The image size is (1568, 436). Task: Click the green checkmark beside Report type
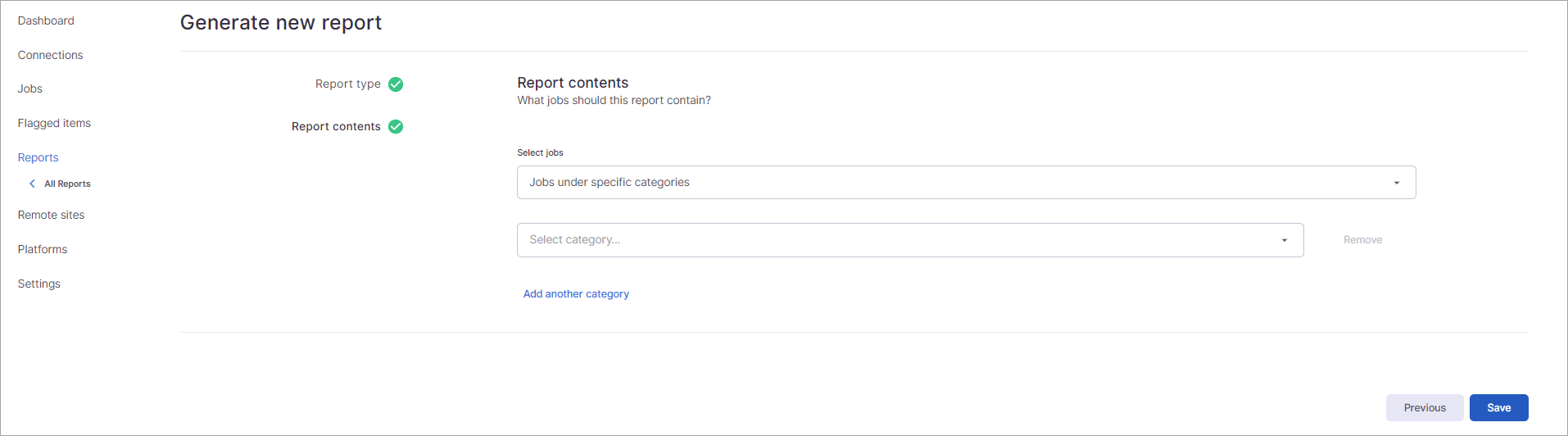point(396,84)
